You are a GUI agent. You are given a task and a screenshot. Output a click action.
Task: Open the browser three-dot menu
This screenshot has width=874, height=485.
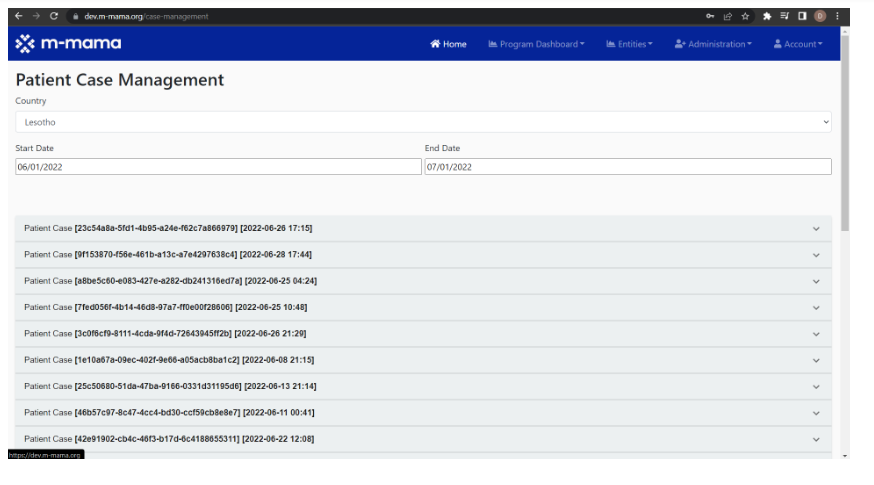837,16
